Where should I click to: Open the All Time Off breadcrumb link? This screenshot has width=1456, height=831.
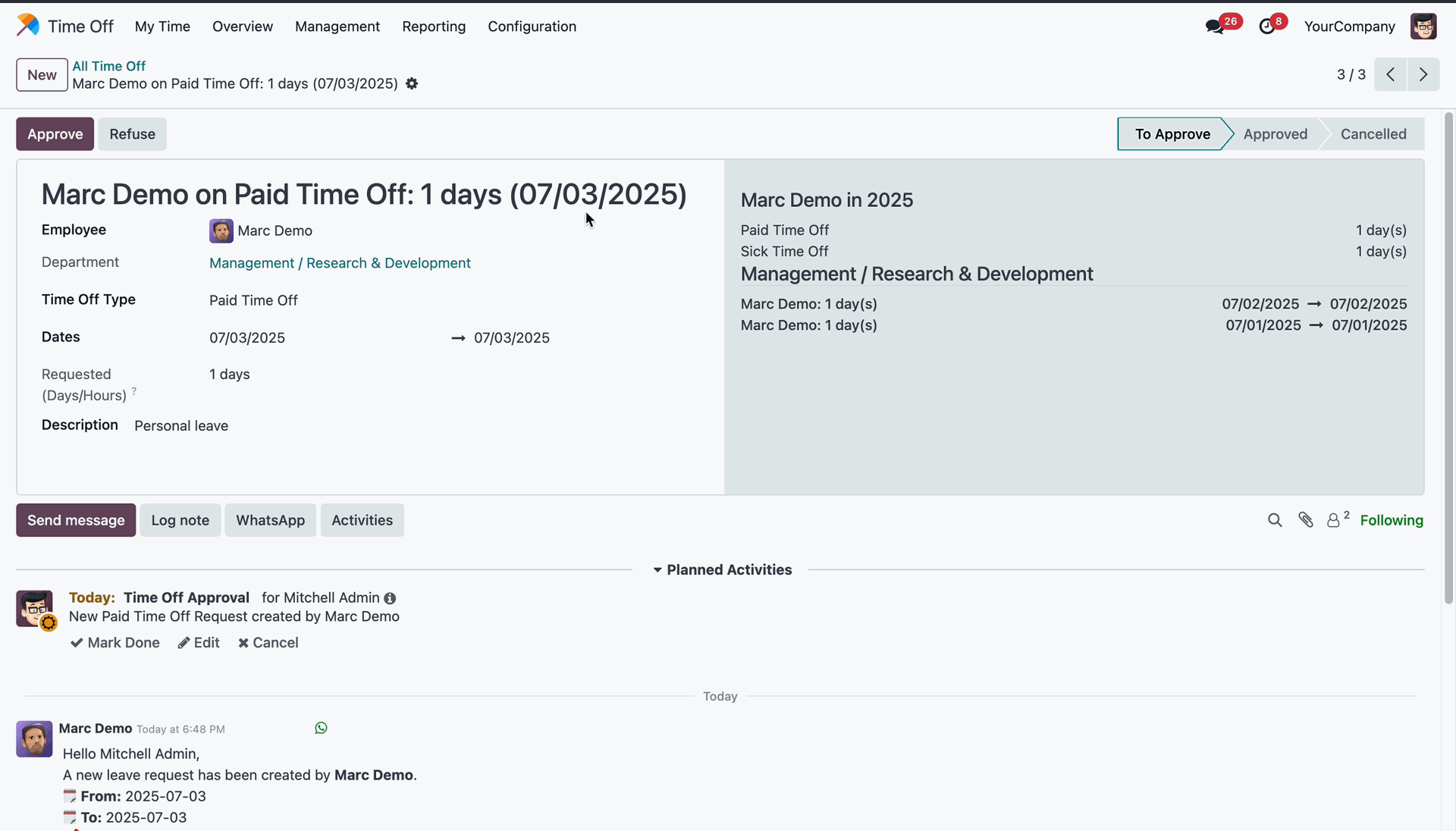coord(108,66)
